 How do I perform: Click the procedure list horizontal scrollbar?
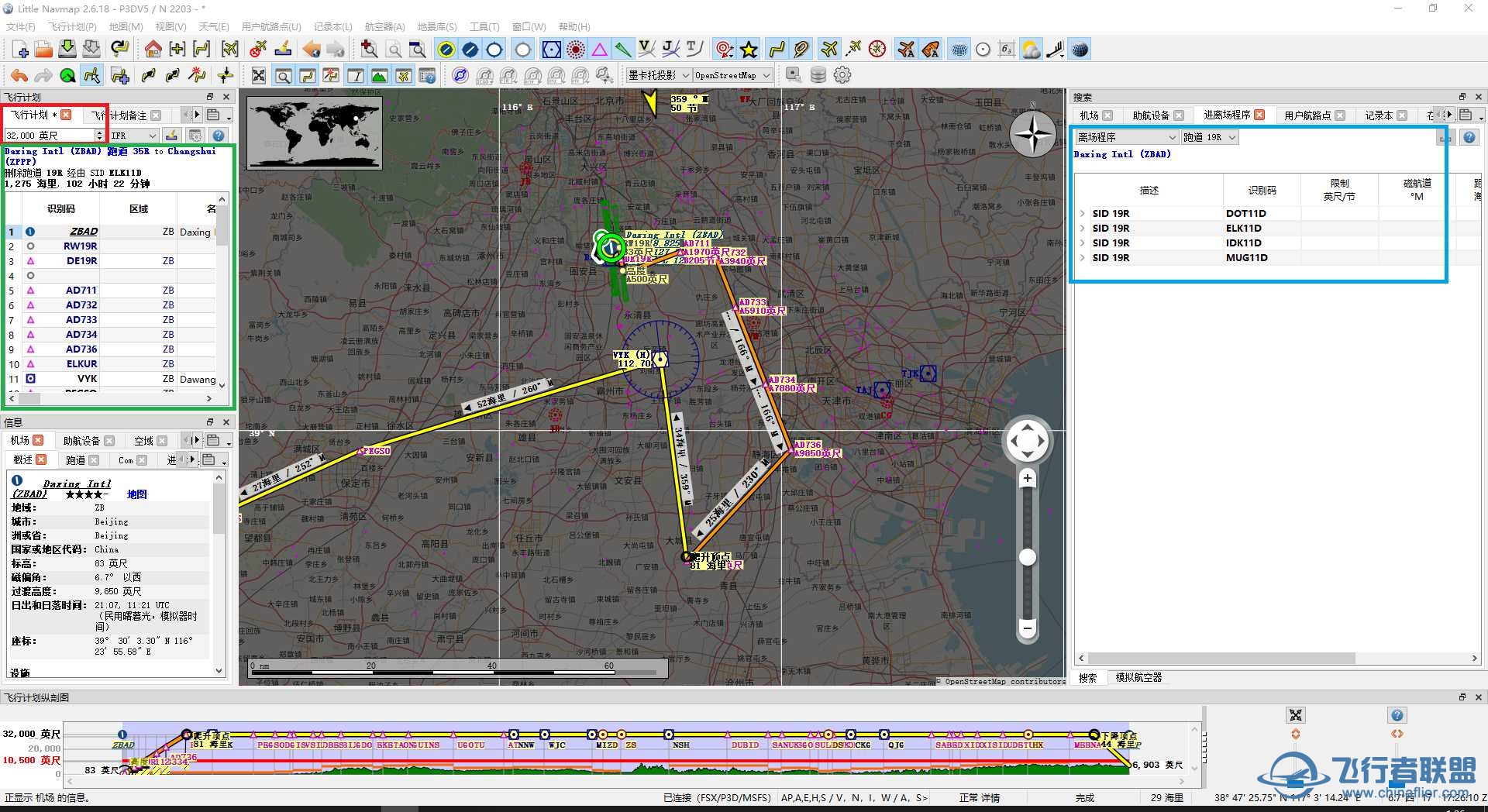(x=1221, y=658)
